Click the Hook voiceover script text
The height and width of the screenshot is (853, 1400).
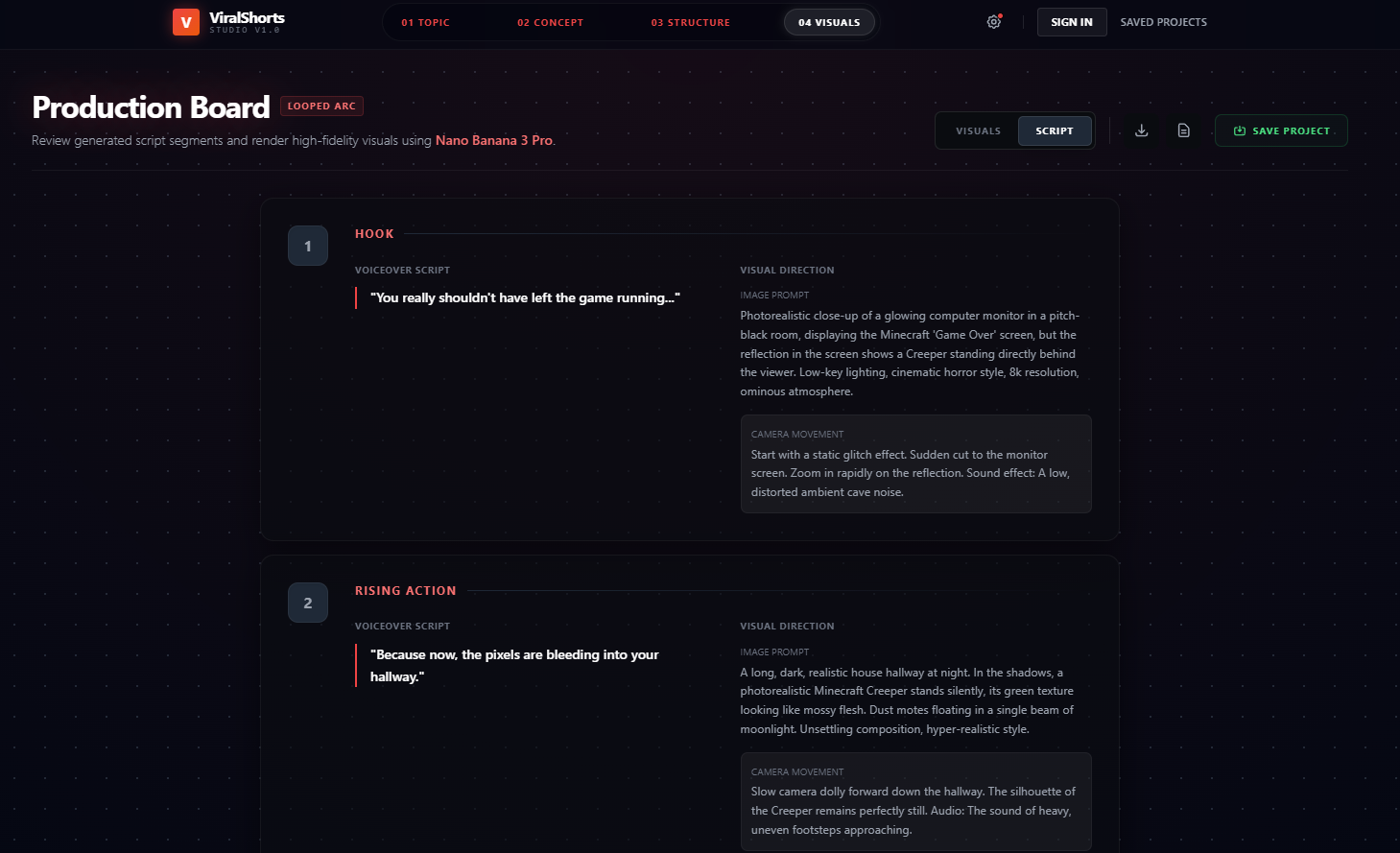click(525, 298)
